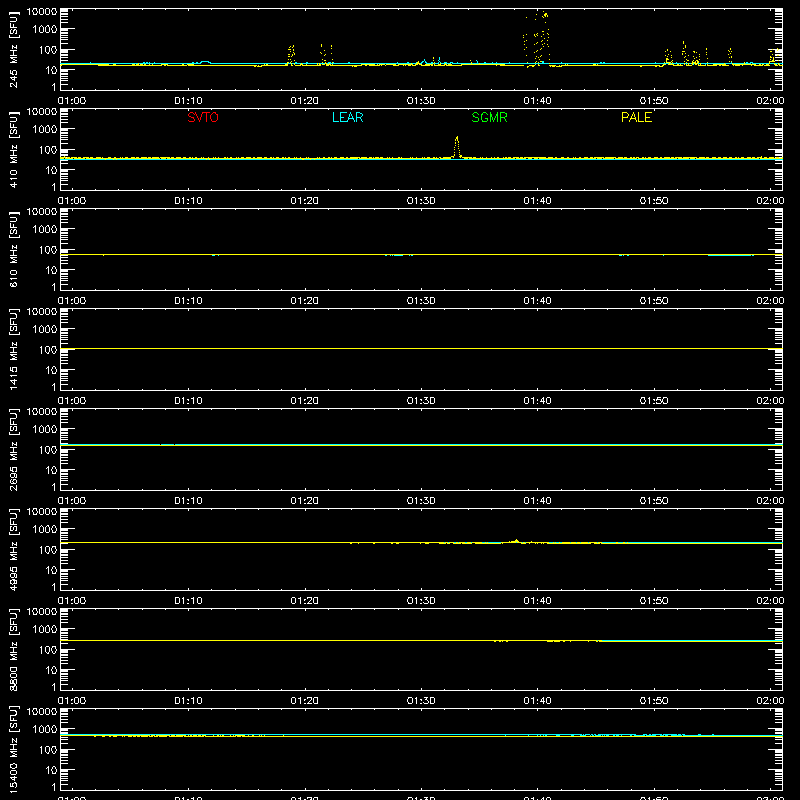Click the 02:00 tick label below 2695 MHz plot
The width and height of the screenshot is (800, 800).
tap(770, 501)
